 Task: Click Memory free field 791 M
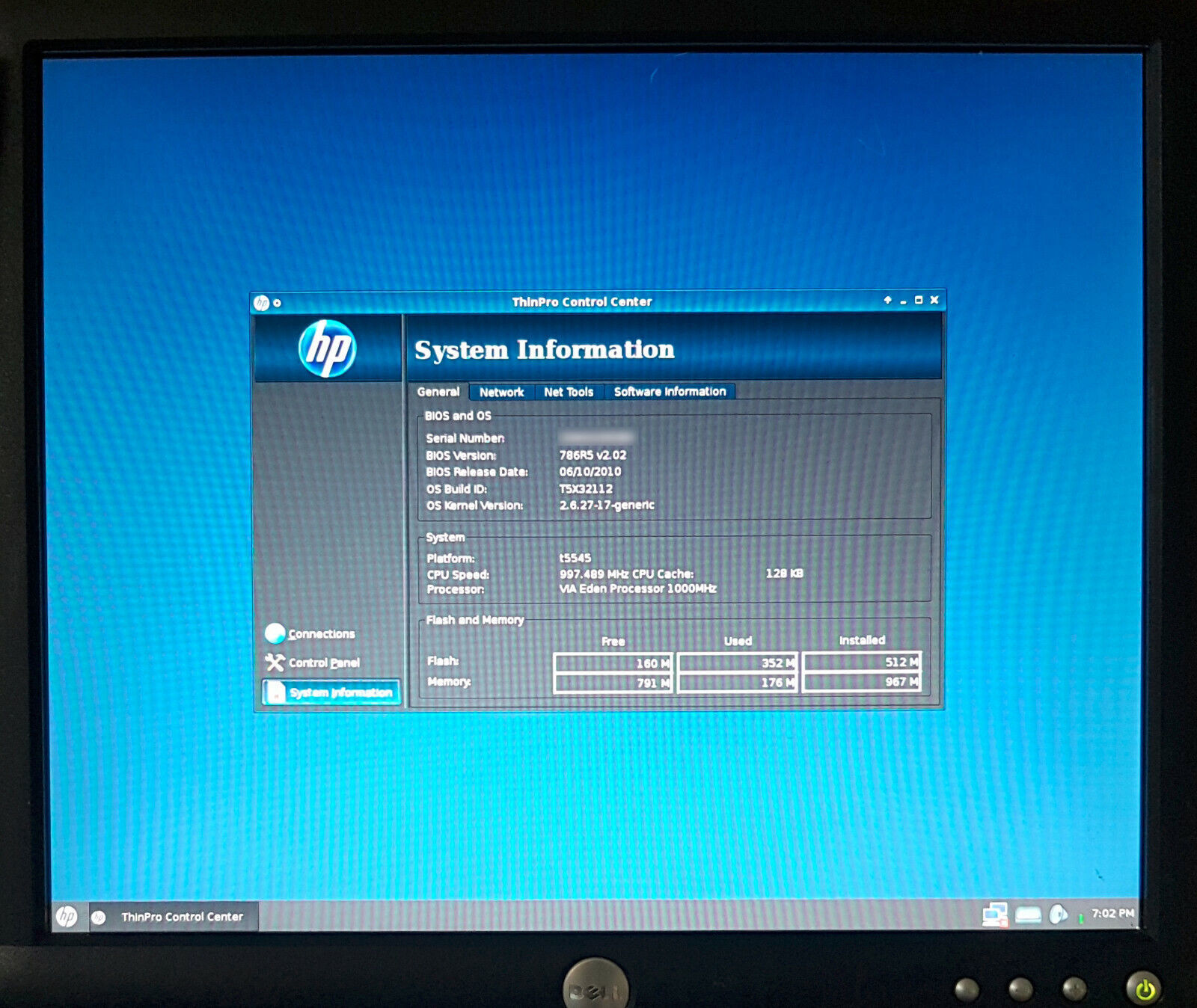613,683
